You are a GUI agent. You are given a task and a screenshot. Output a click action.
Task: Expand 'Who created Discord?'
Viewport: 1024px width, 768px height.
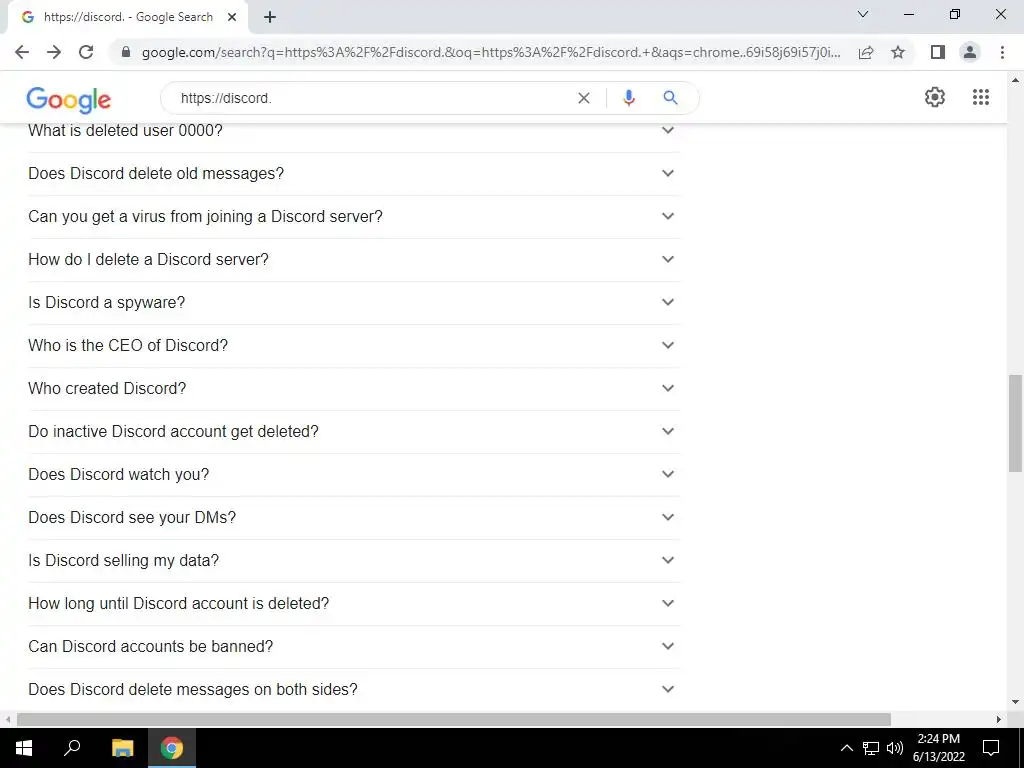[353, 389]
